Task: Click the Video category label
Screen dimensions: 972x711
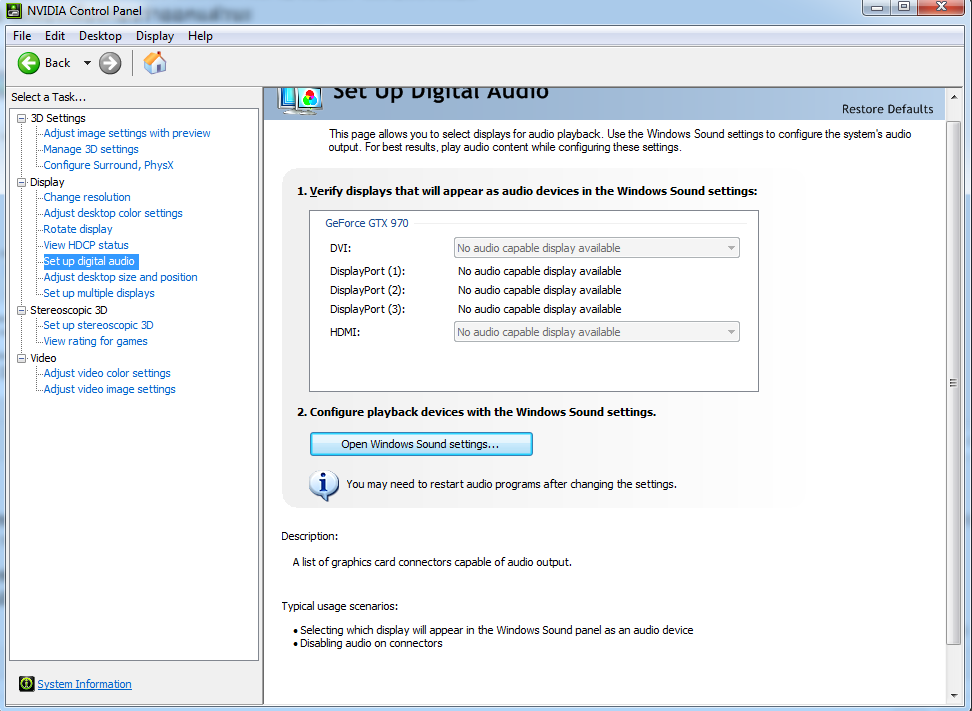Action: (43, 358)
